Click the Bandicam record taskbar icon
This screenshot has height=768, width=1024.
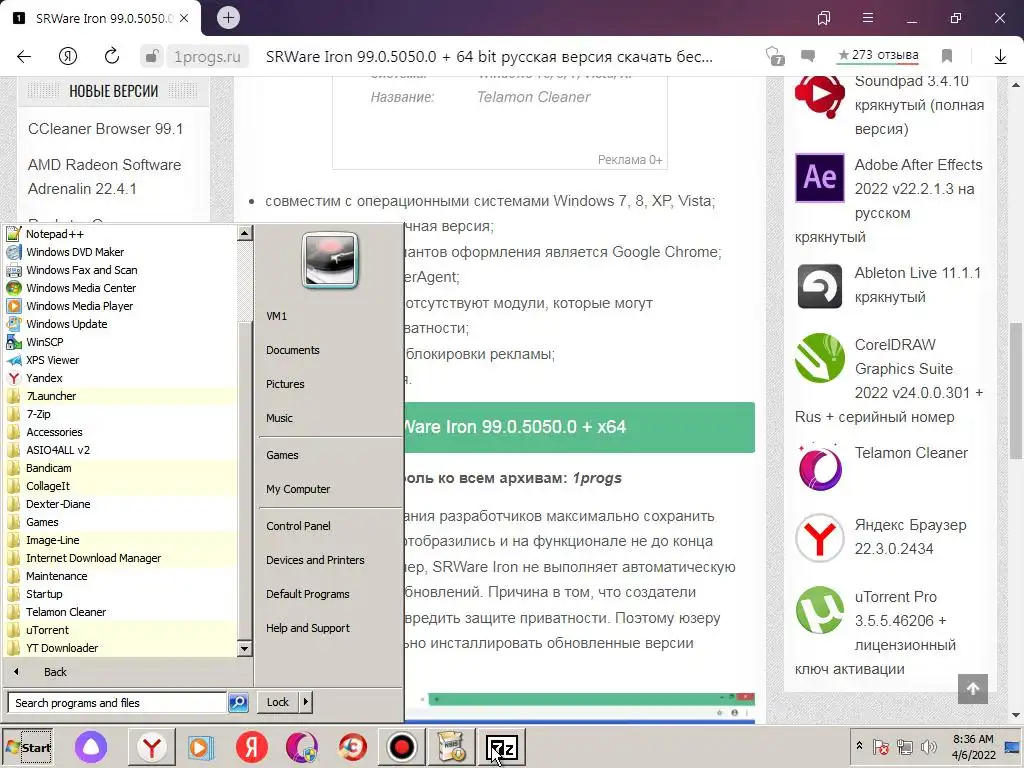coord(402,747)
